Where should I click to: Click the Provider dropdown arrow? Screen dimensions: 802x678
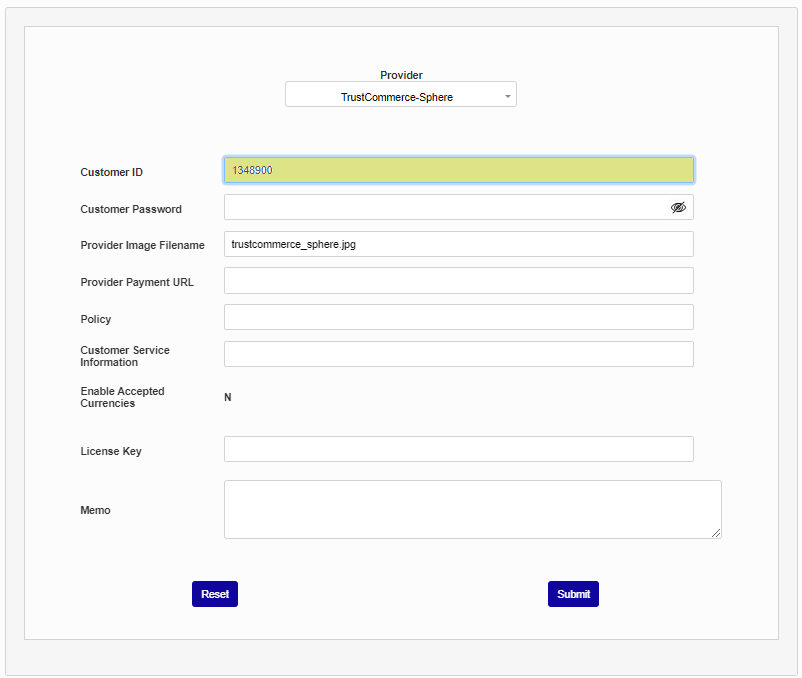pyautogui.click(x=507, y=96)
